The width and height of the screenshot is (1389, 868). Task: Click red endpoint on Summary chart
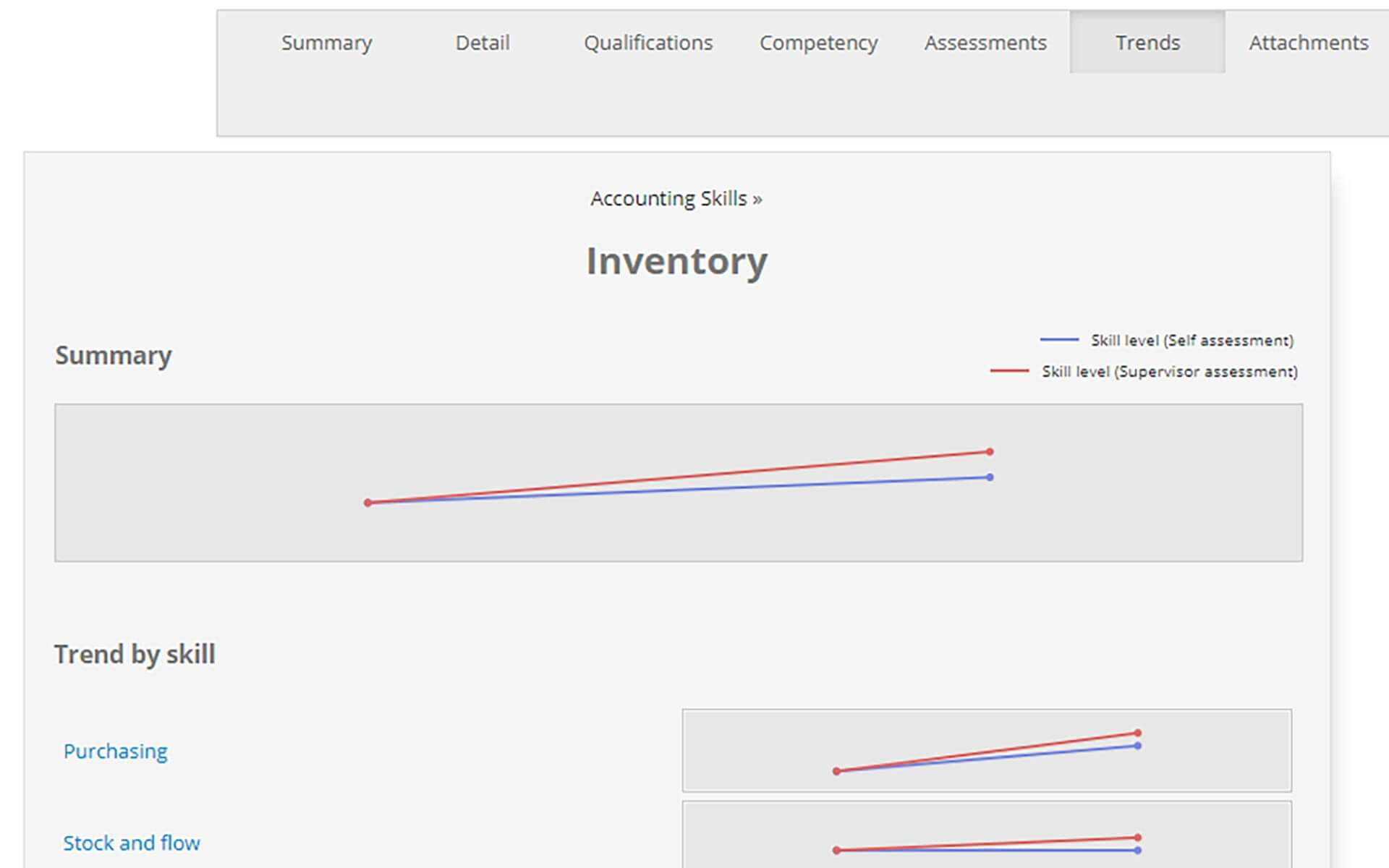pyautogui.click(x=990, y=451)
